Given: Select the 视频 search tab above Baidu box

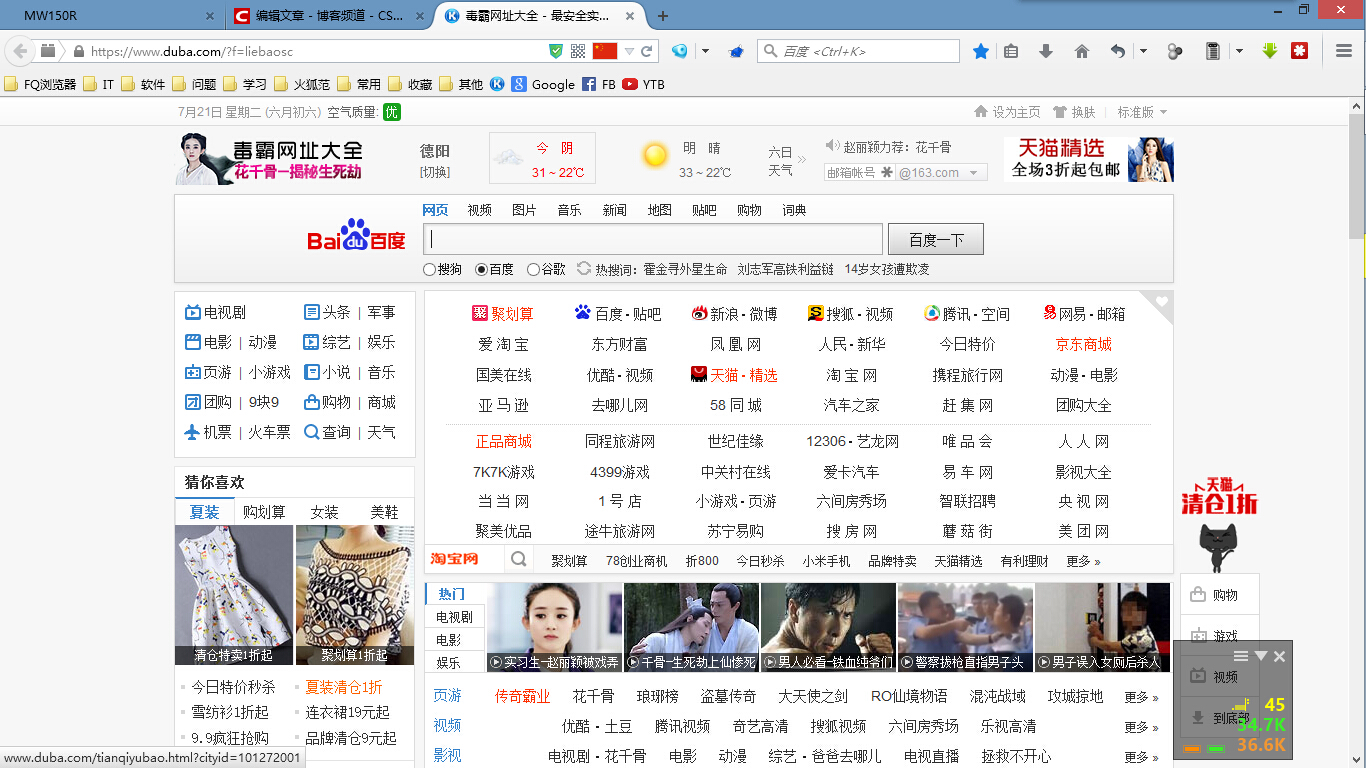Looking at the screenshot, I should pos(480,210).
